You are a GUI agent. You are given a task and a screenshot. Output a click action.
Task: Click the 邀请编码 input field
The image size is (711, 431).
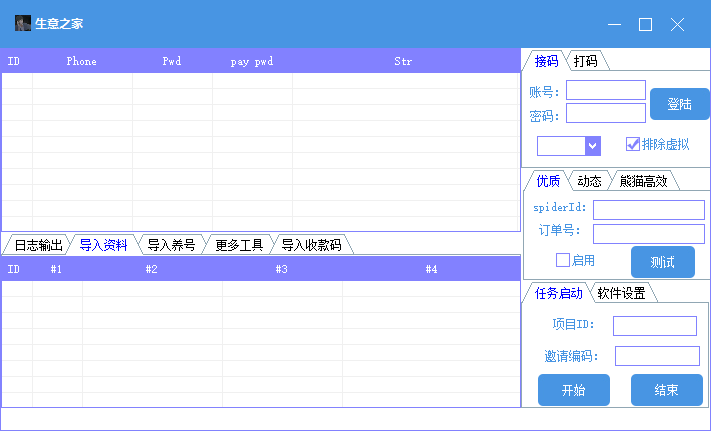pyautogui.click(x=657, y=356)
